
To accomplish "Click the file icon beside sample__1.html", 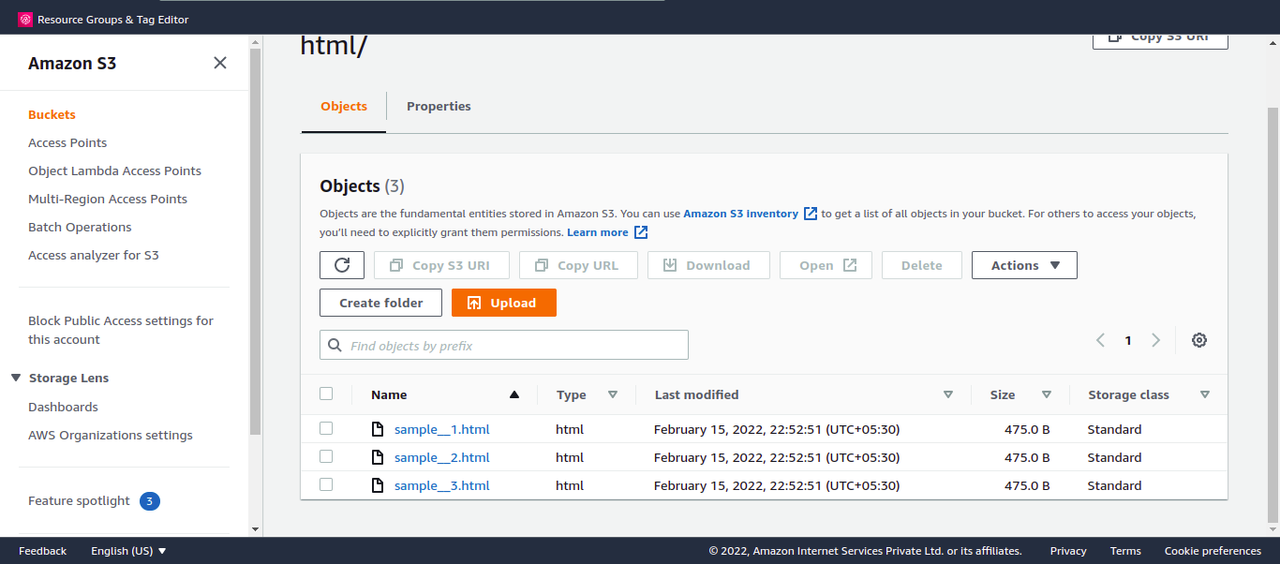I will (378, 429).
